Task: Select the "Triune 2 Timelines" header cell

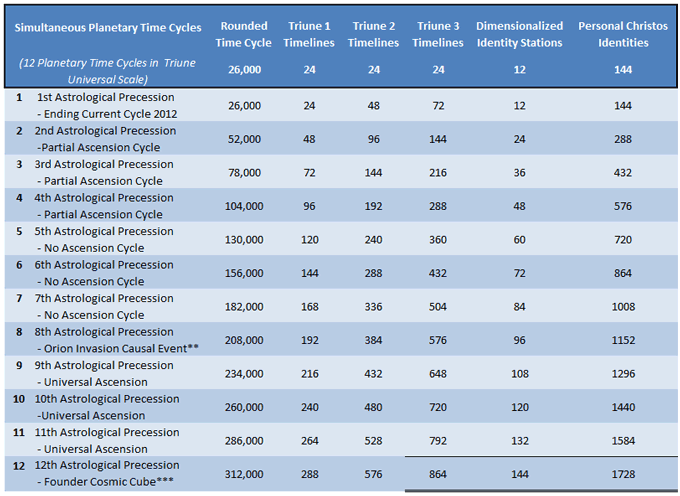Action: [375, 34]
